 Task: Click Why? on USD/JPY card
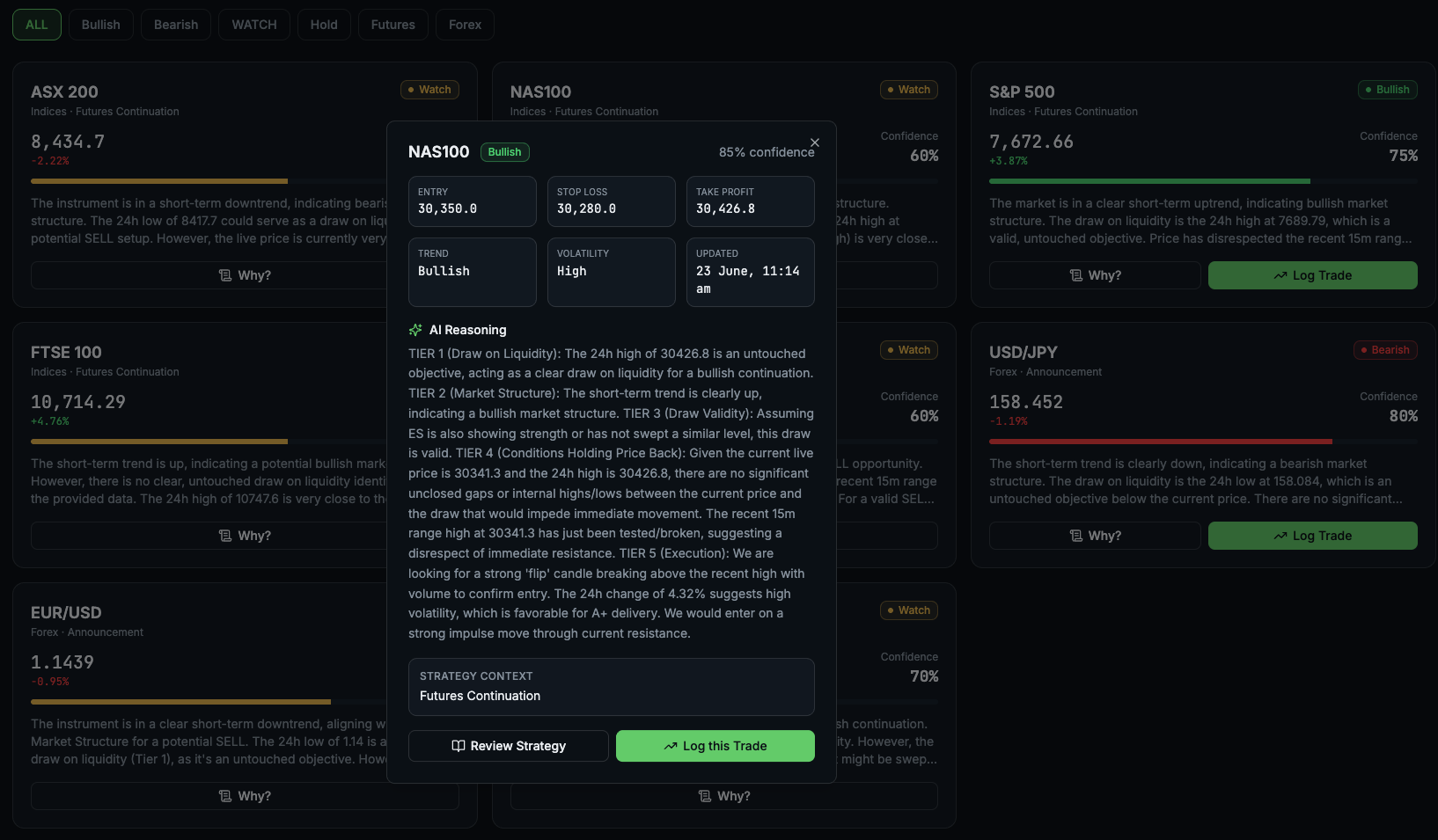point(1095,536)
